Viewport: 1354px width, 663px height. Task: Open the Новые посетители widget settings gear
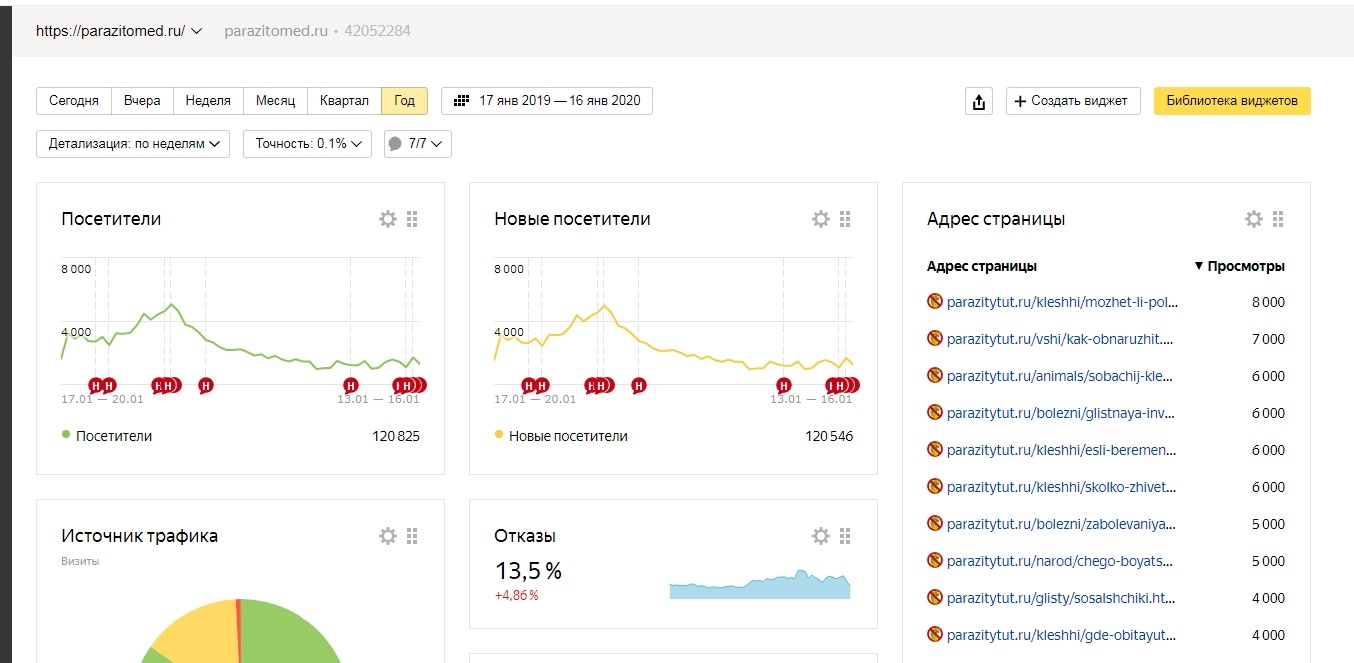pos(821,219)
